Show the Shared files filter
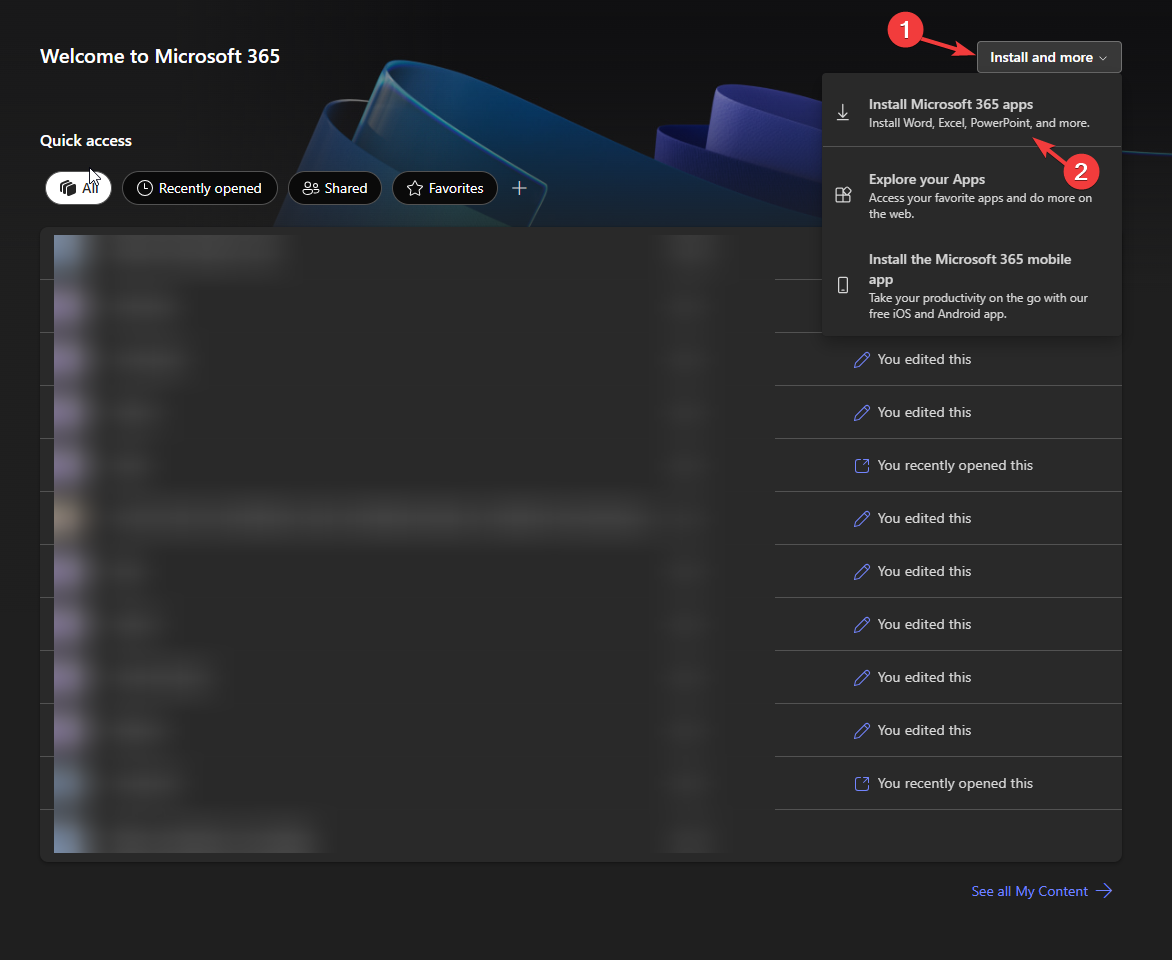 pos(335,188)
